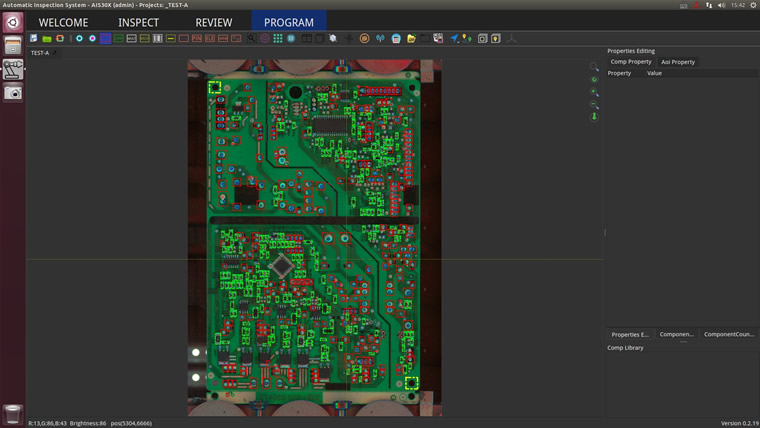This screenshot has height=428, width=760.
Task: Open the camera capture sidebar icon
Action: coord(13,93)
